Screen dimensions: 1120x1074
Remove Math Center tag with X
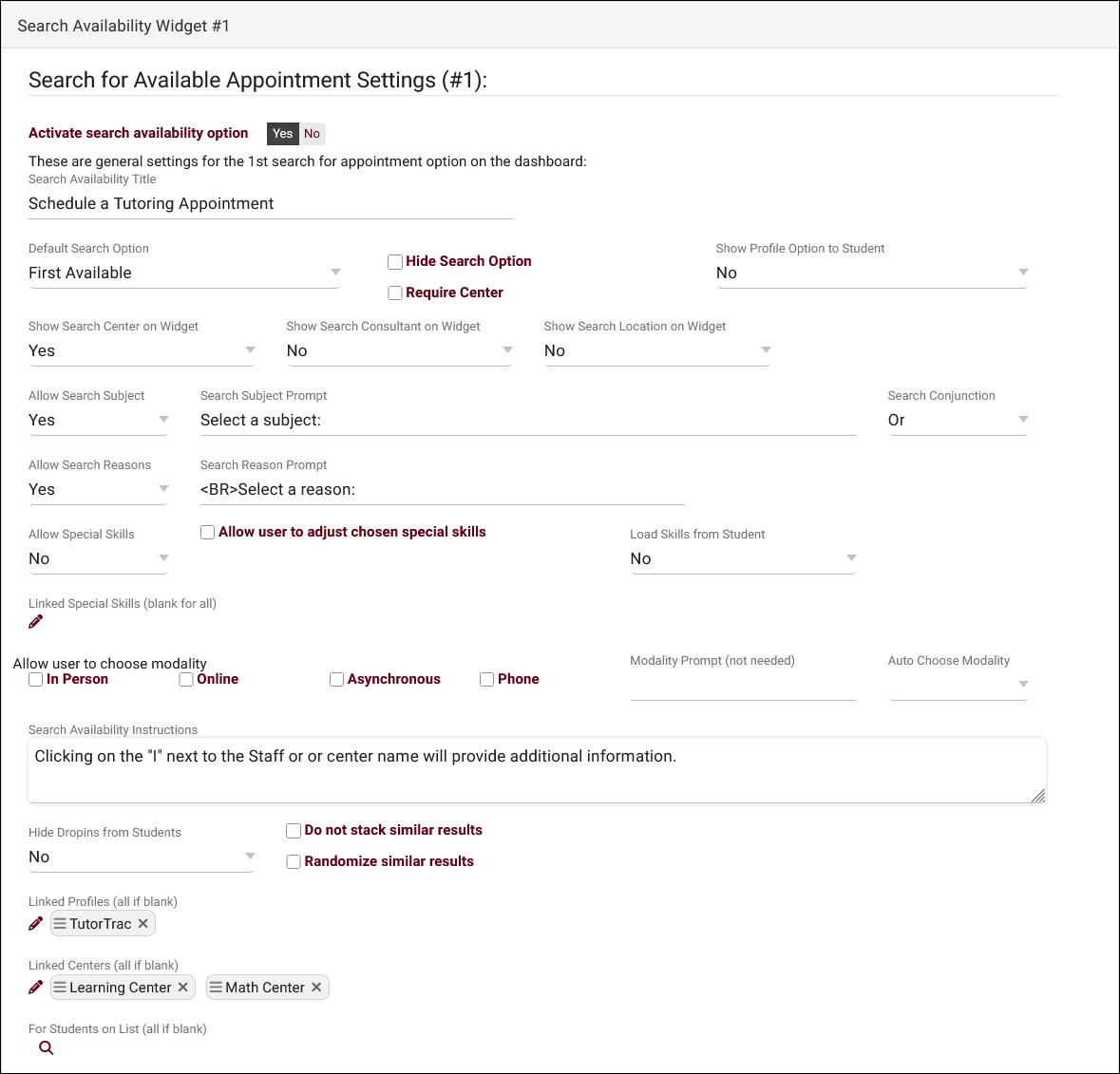click(316, 988)
